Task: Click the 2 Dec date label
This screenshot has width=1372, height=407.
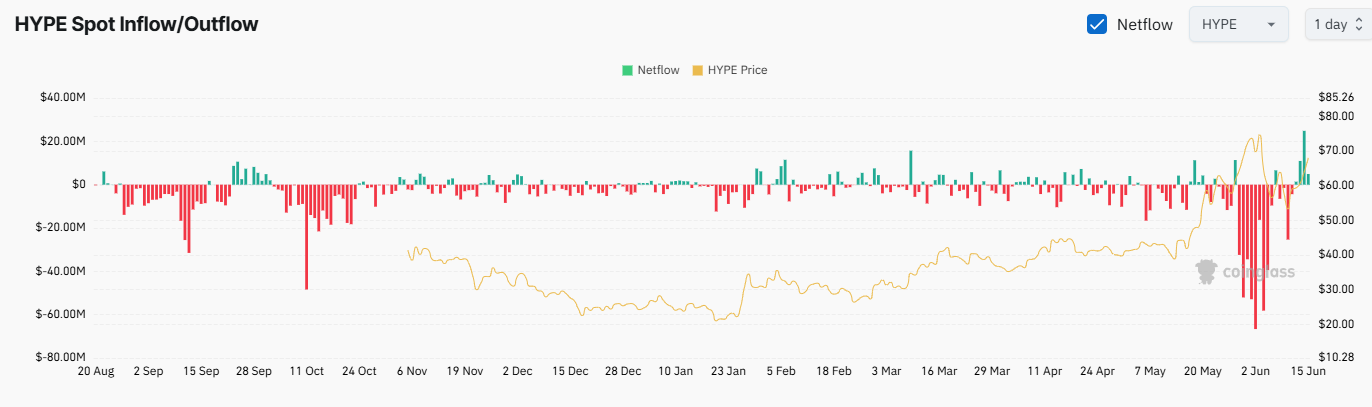Action: 517,371
